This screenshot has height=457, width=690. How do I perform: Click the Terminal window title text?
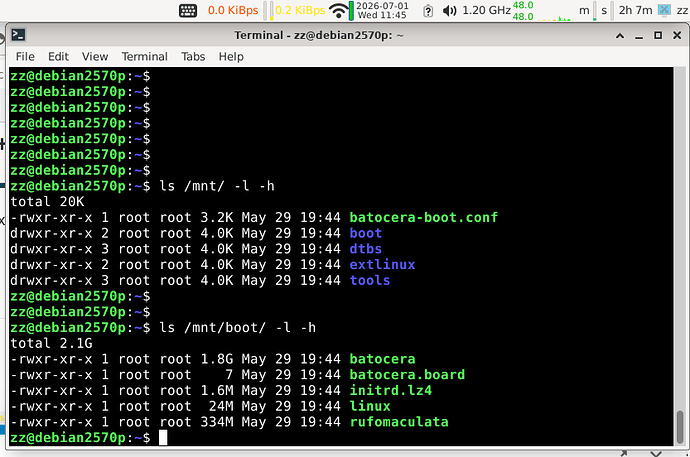[319, 35]
